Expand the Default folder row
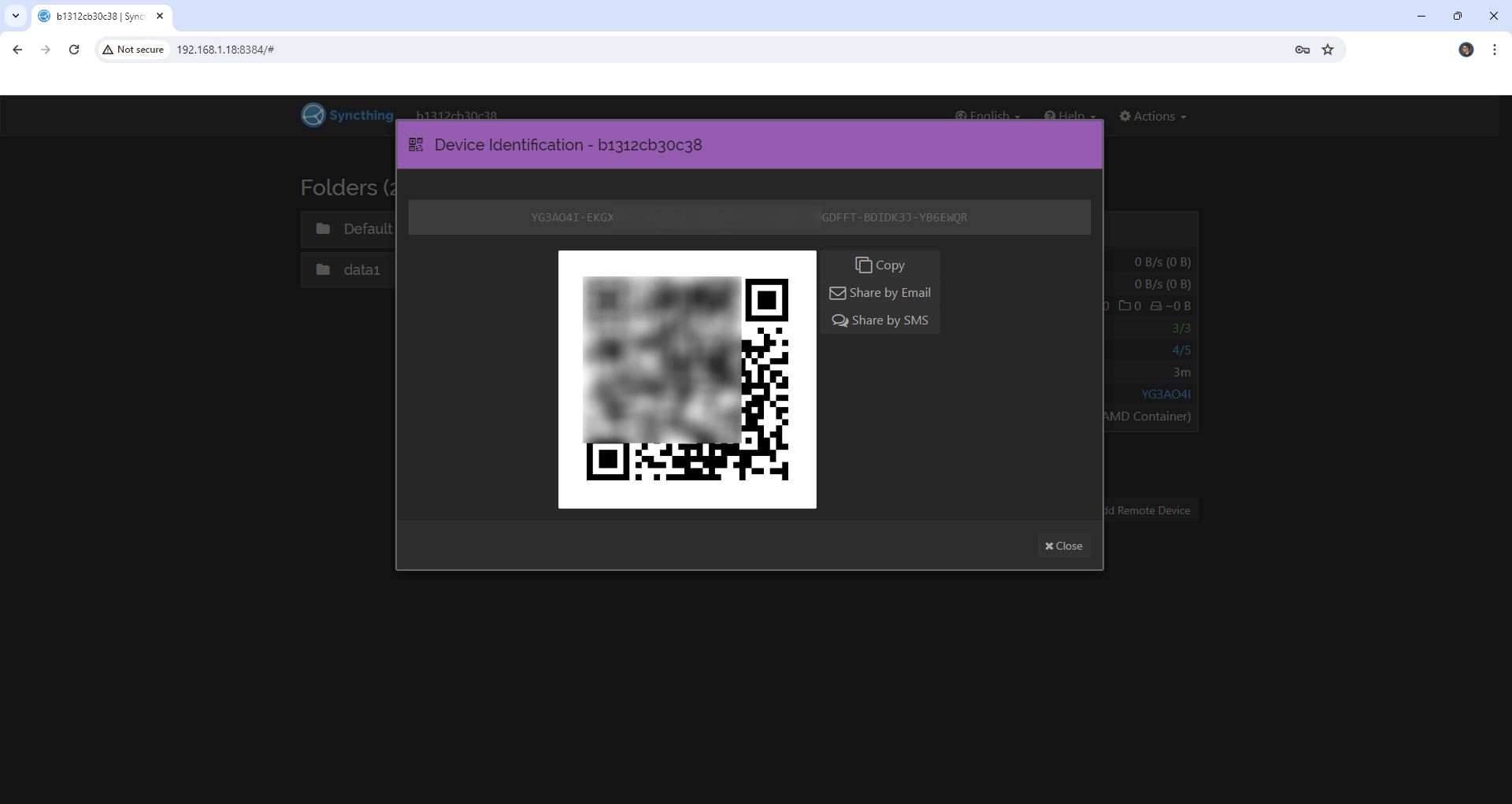Image resolution: width=1512 pixels, height=804 pixels. [348, 228]
